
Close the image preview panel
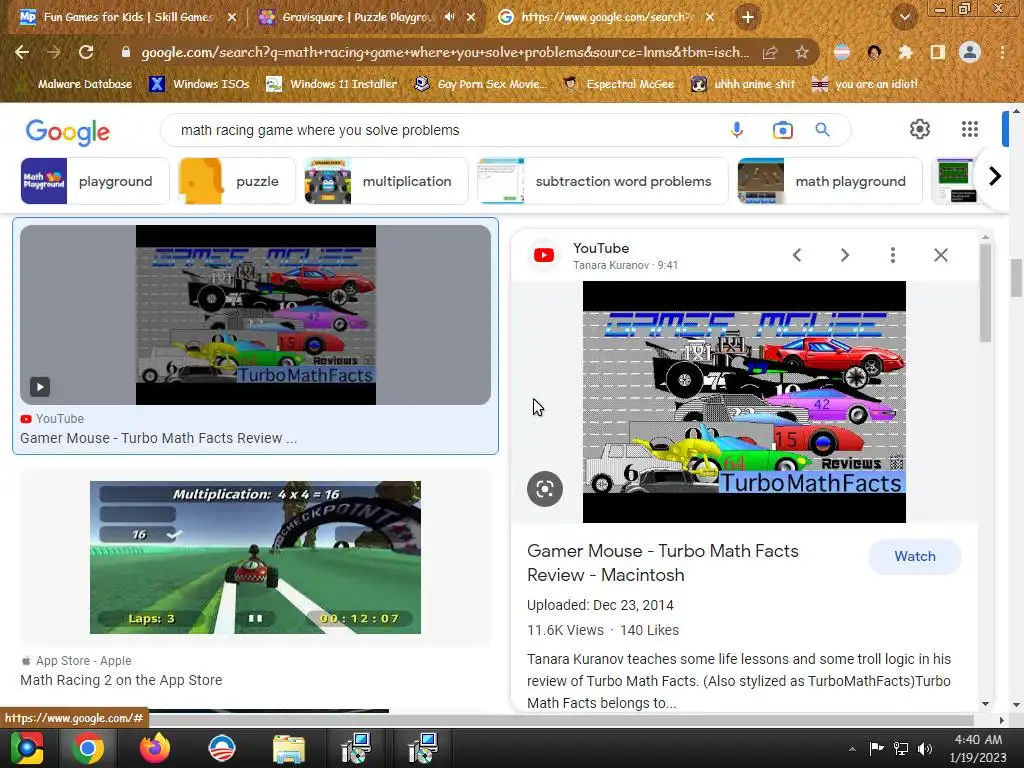click(x=940, y=255)
